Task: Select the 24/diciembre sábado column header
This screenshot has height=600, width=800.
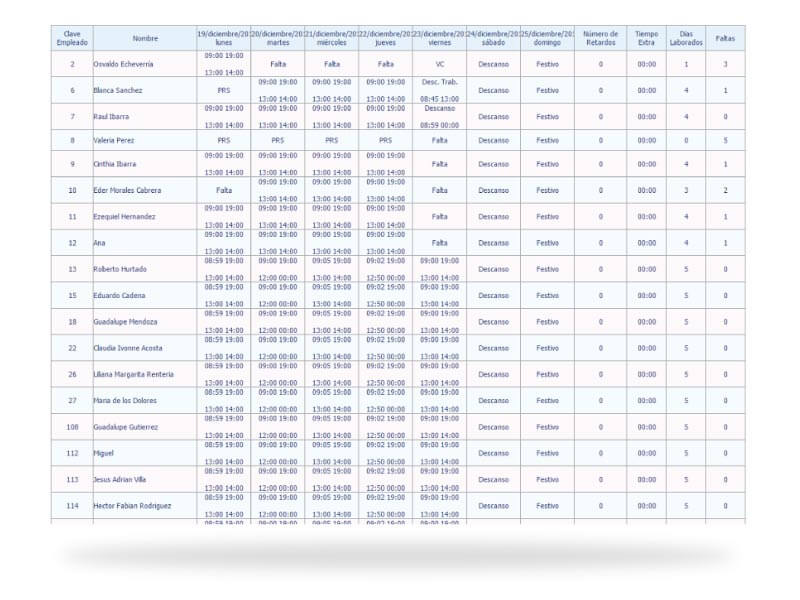Action: coord(493,38)
